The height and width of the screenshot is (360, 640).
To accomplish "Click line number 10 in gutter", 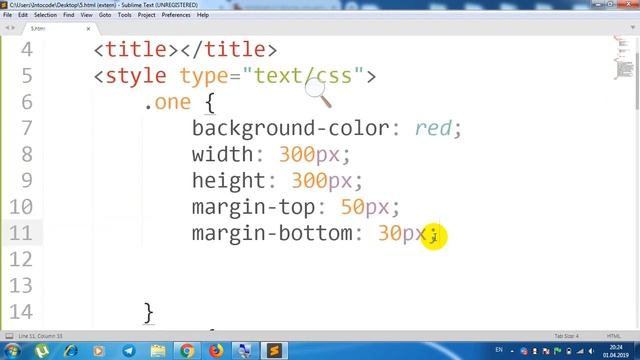I will point(21,207).
